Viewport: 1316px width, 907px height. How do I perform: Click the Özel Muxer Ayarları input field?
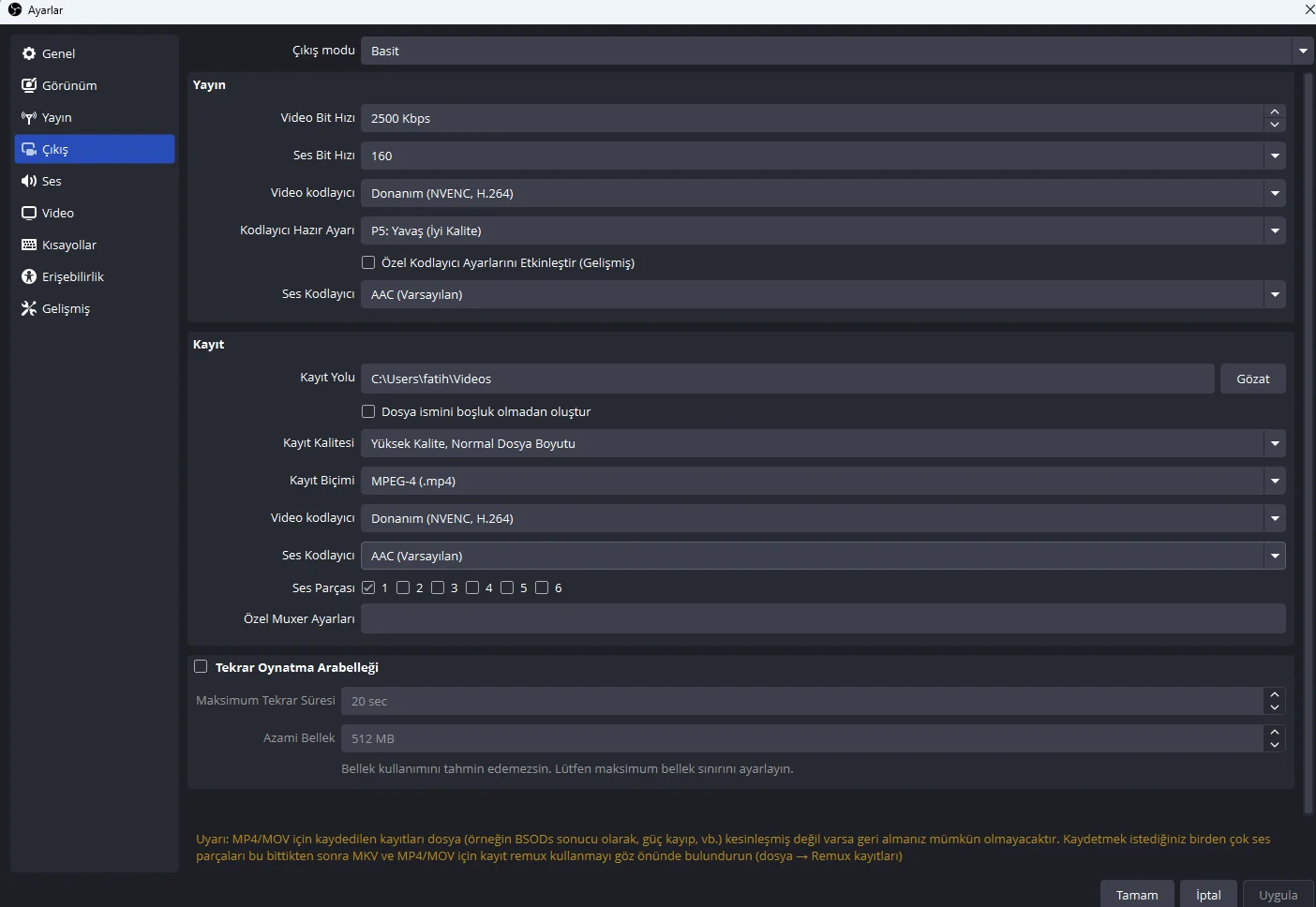click(823, 618)
